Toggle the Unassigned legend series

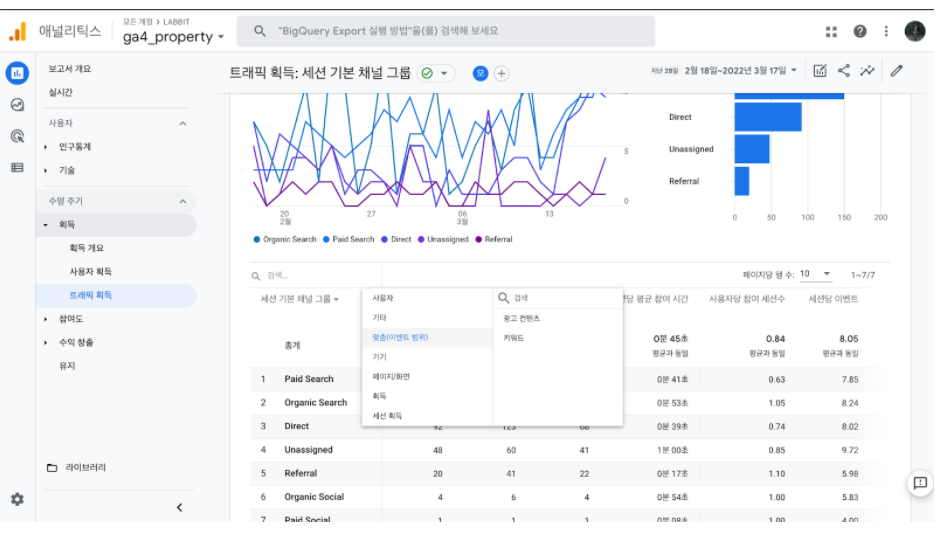[443, 240]
